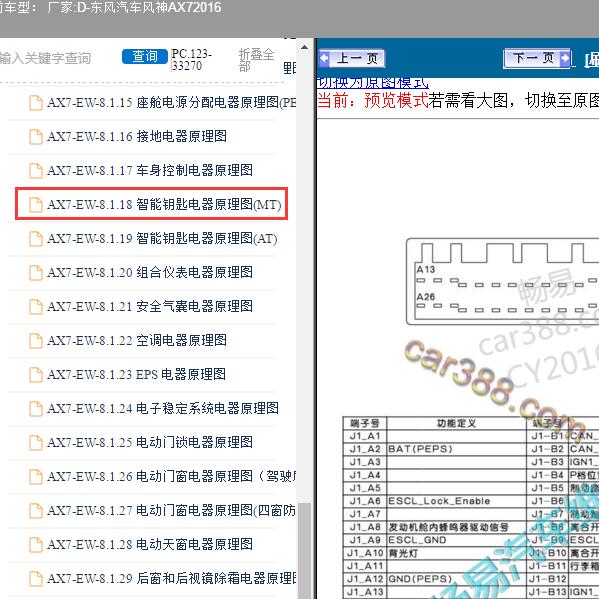The image size is (599, 599).
Task: Click the ESCL_Lock_Enable table cell
Action: pos(457,501)
